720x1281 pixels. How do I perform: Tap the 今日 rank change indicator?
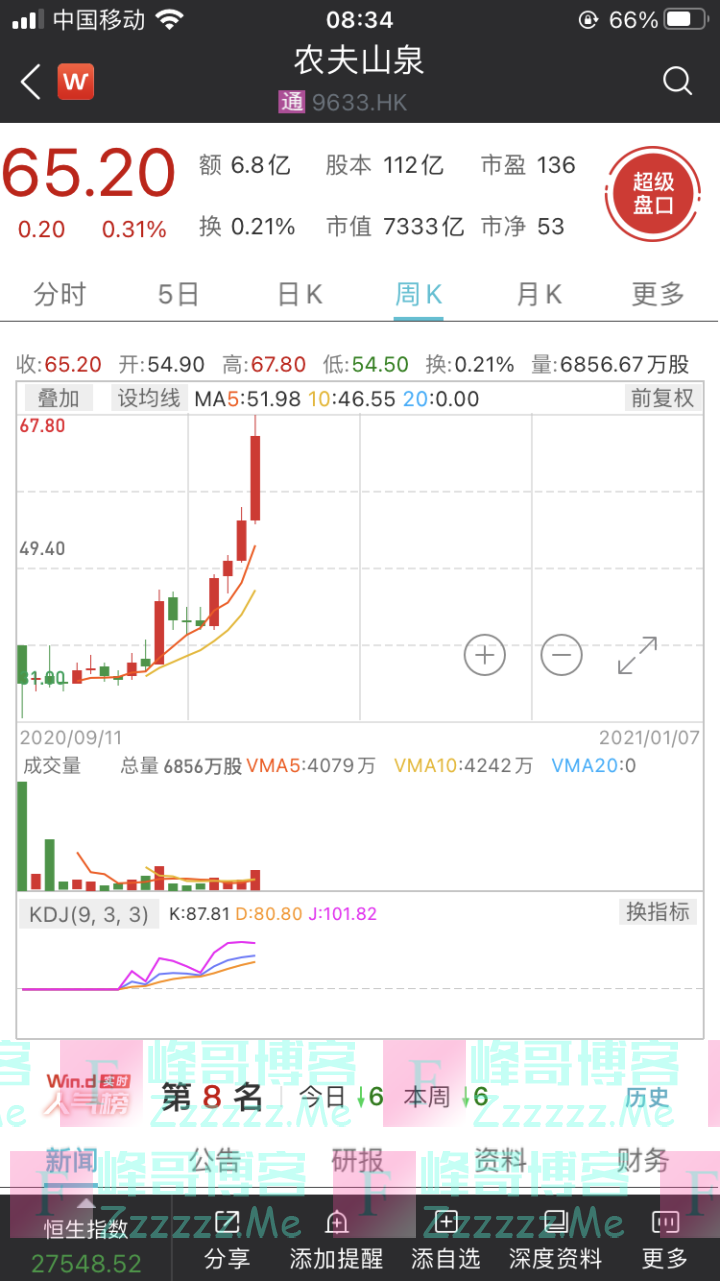pyautogui.click(x=342, y=1097)
